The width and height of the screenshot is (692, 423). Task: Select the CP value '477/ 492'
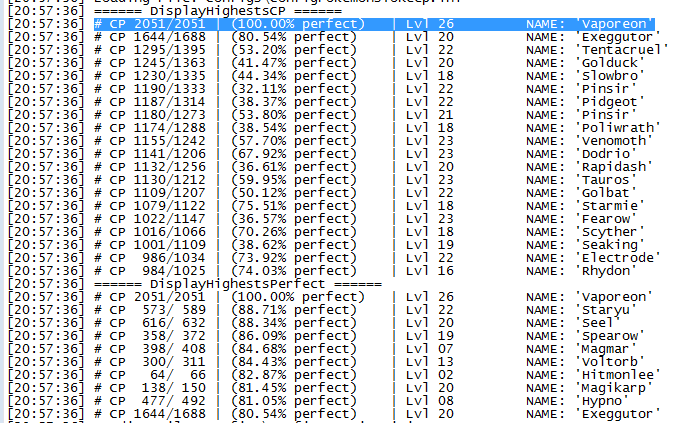[x=173, y=401]
